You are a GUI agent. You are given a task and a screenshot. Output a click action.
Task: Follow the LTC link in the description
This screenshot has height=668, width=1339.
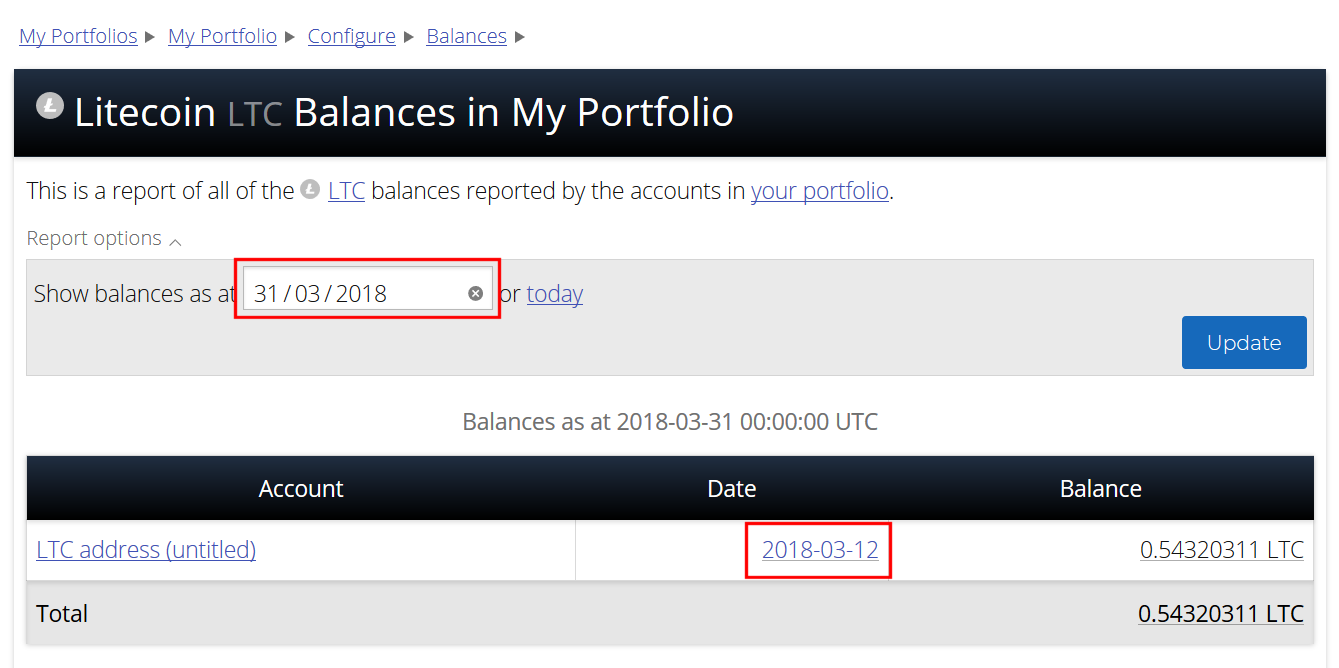click(346, 191)
